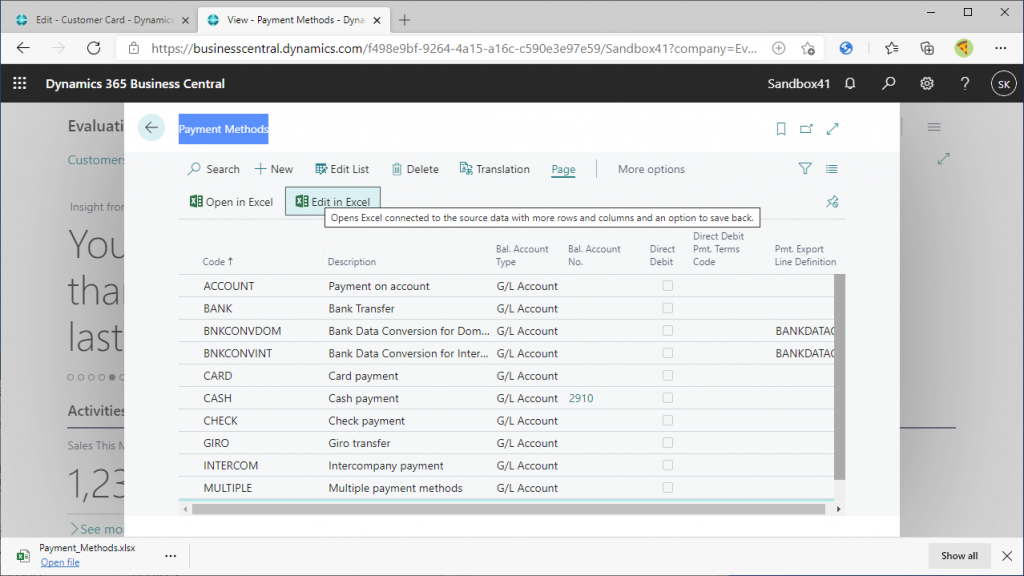Go back from Payment Methods page
Screen dimensions: 1024x576
pyautogui.click(x=151, y=128)
